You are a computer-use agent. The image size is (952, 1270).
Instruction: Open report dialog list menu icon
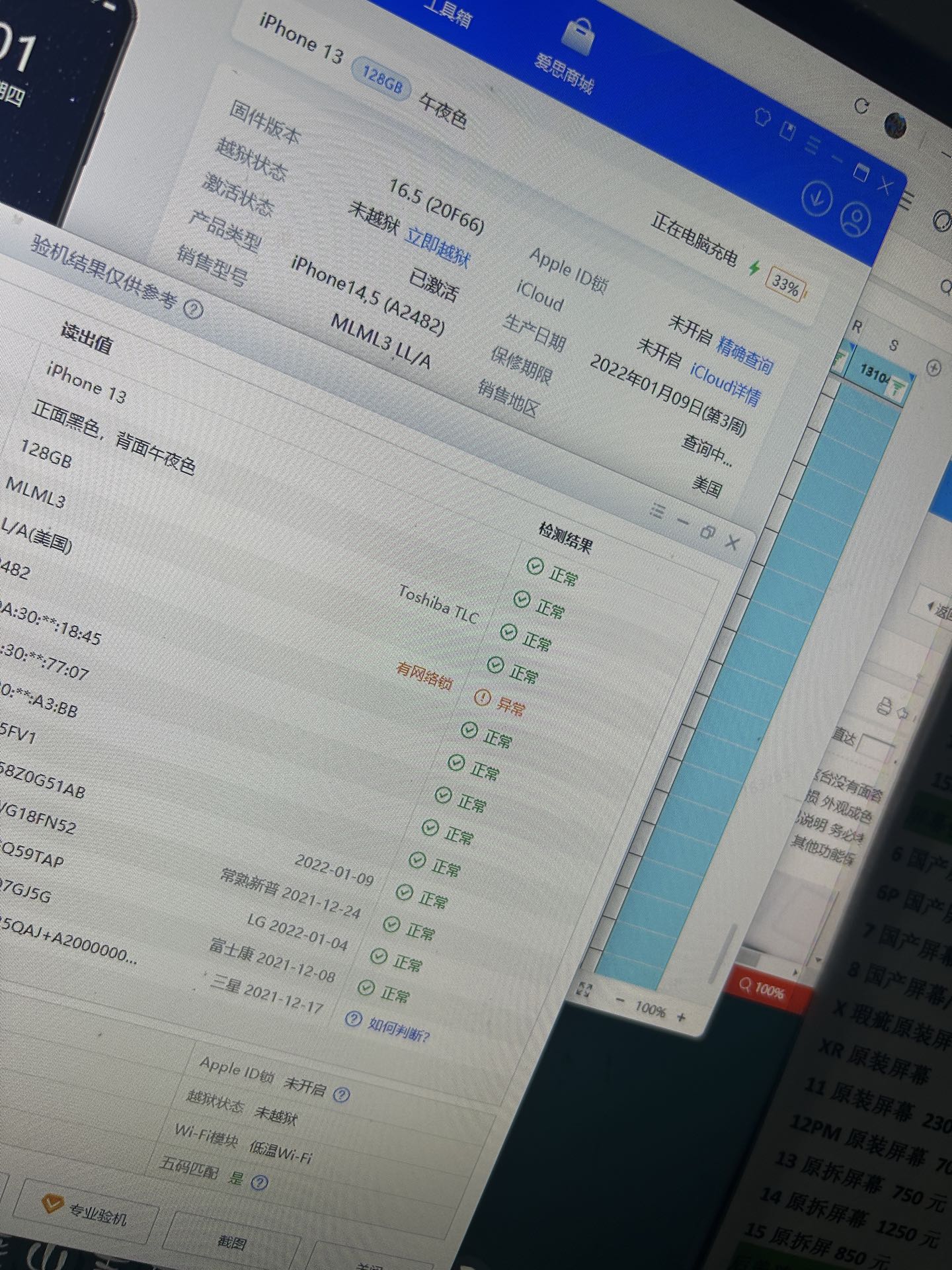(x=657, y=511)
